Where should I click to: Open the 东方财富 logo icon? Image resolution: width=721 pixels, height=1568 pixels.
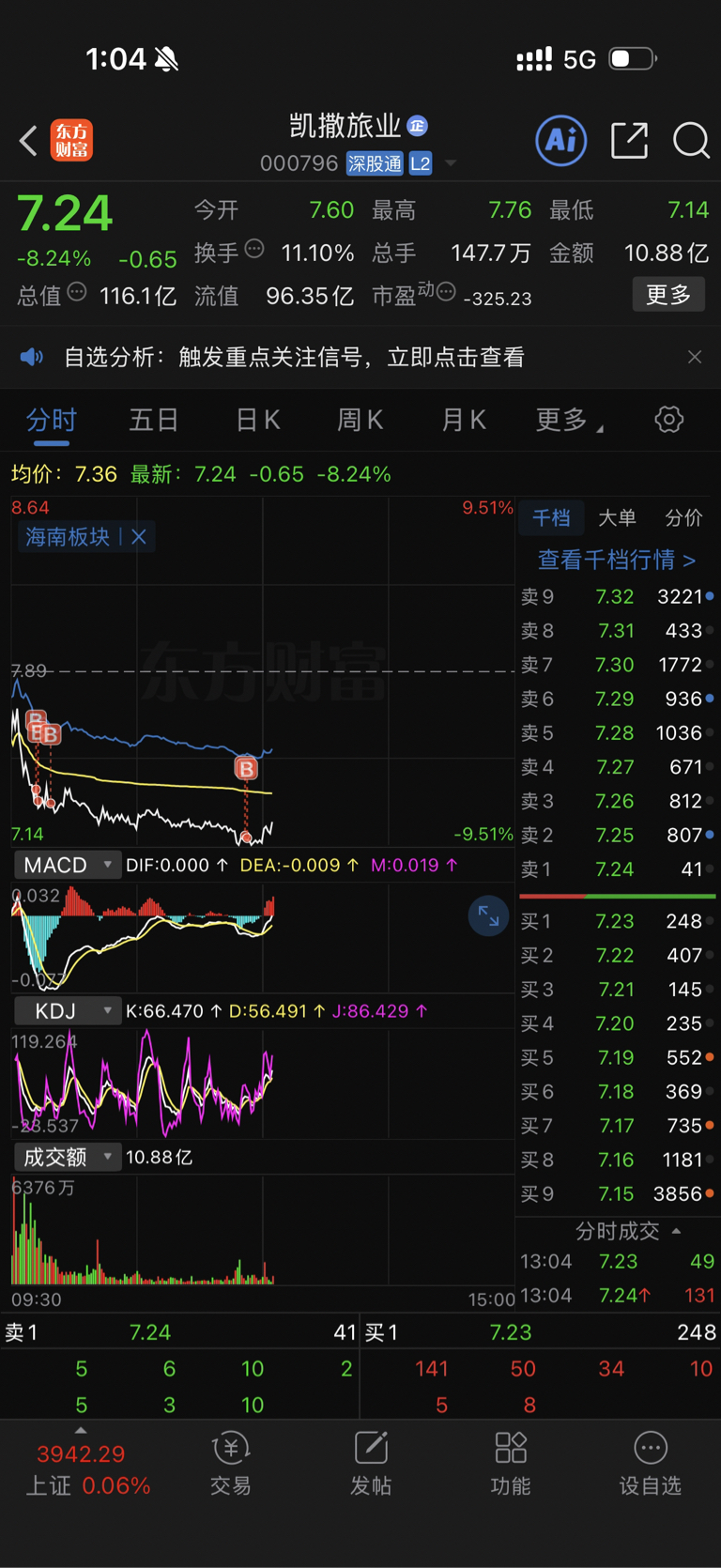71,140
